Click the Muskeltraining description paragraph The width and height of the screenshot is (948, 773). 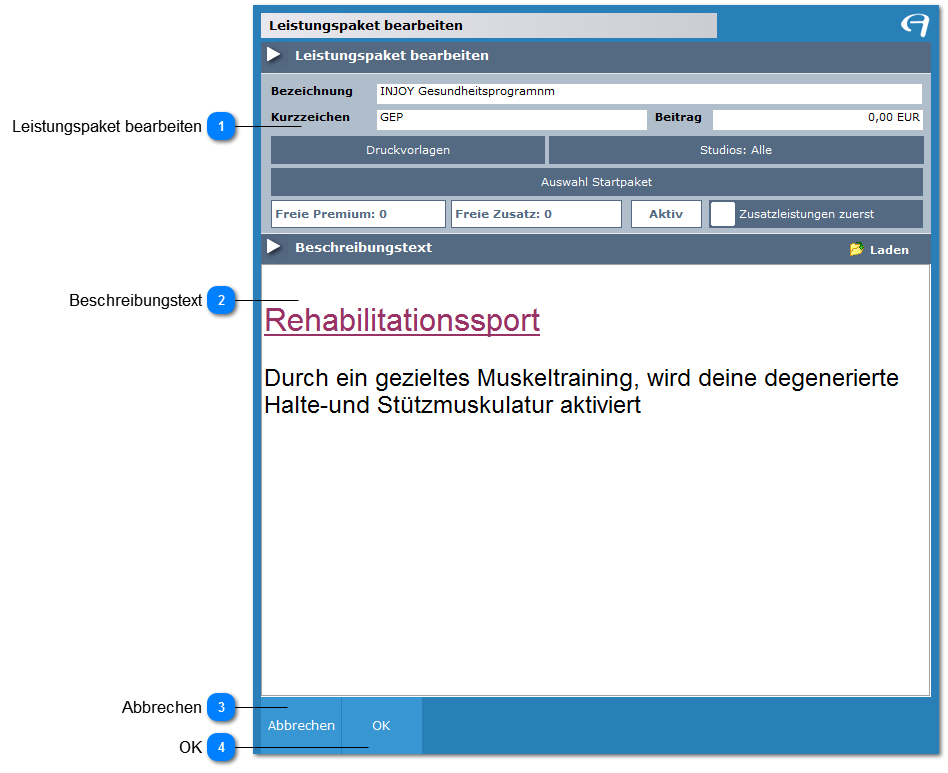click(x=581, y=391)
